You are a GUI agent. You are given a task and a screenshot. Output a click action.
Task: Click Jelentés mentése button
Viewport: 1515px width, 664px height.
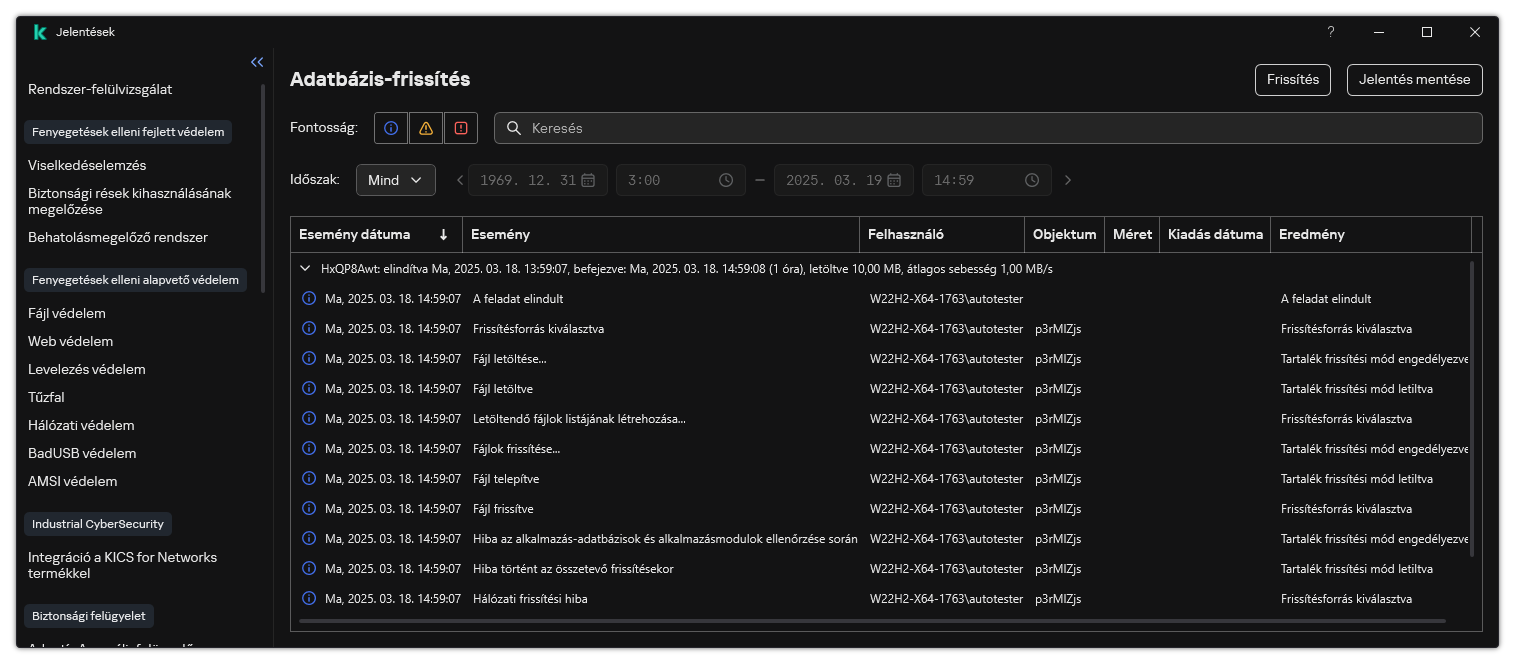tap(1414, 80)
